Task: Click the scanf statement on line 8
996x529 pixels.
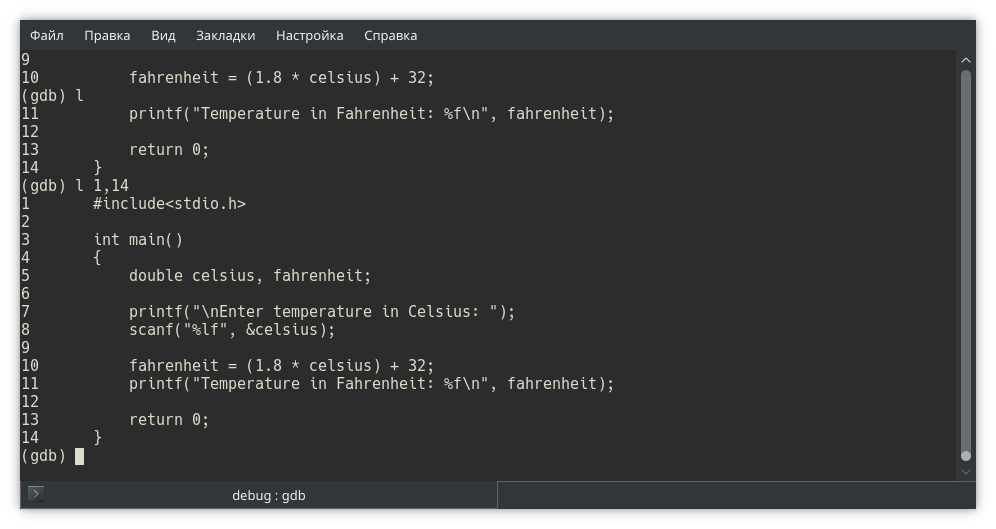Action: 232,330
